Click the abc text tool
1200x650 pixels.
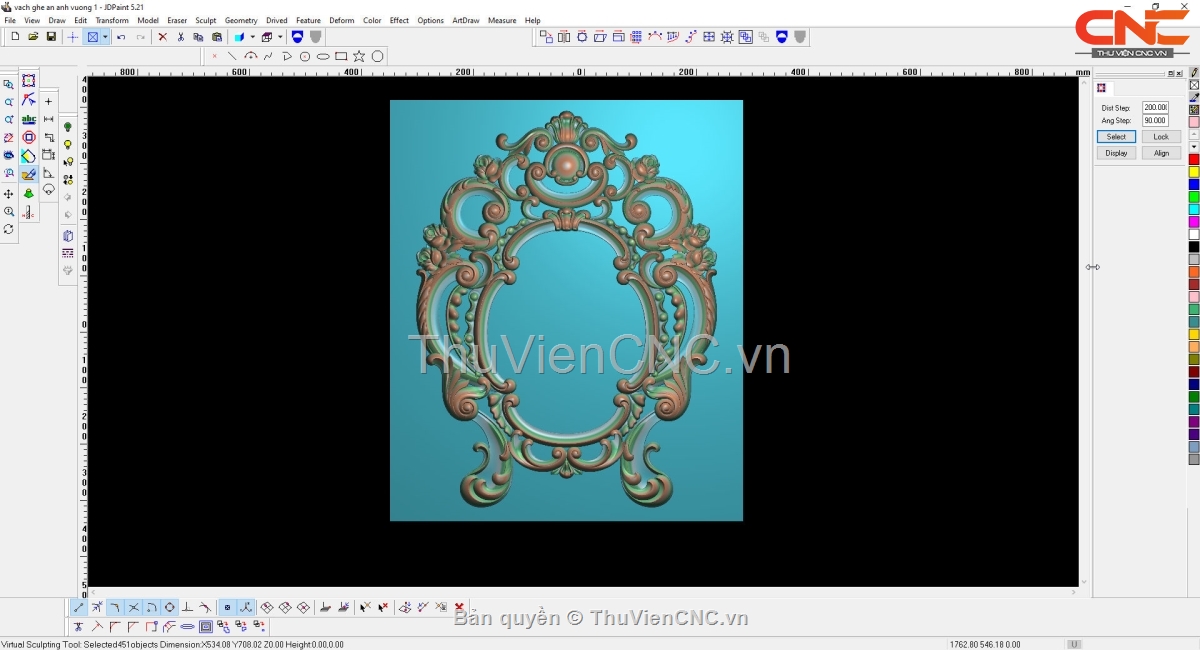(28, 120)
